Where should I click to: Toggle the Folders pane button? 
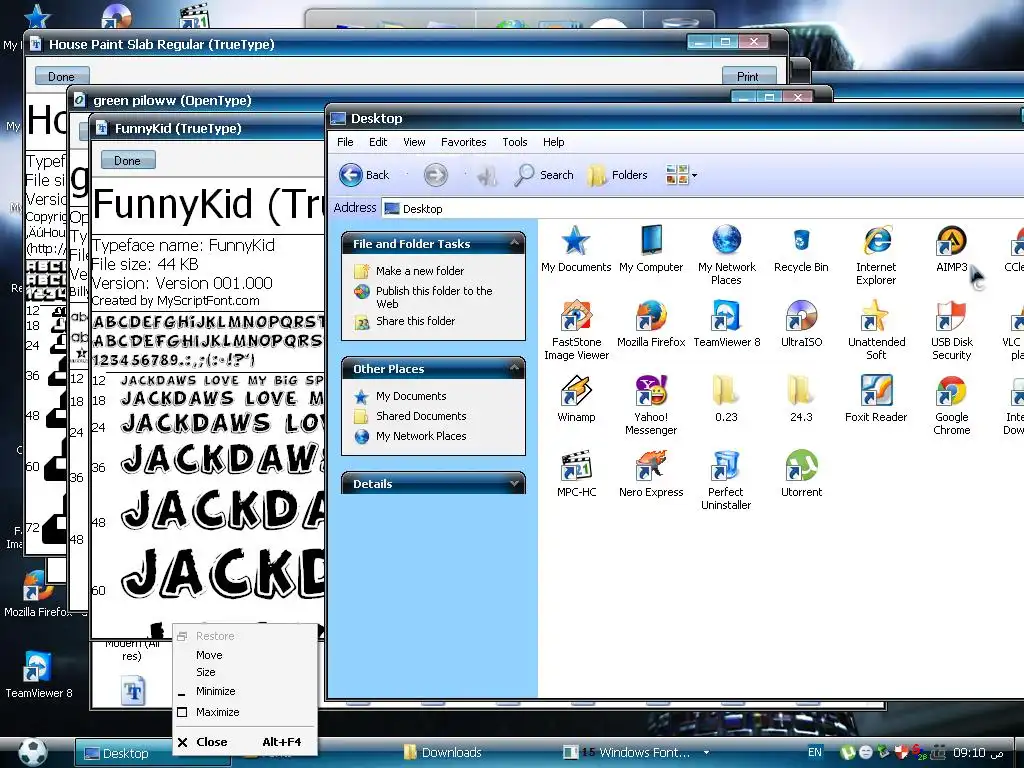tap(617, 175)
